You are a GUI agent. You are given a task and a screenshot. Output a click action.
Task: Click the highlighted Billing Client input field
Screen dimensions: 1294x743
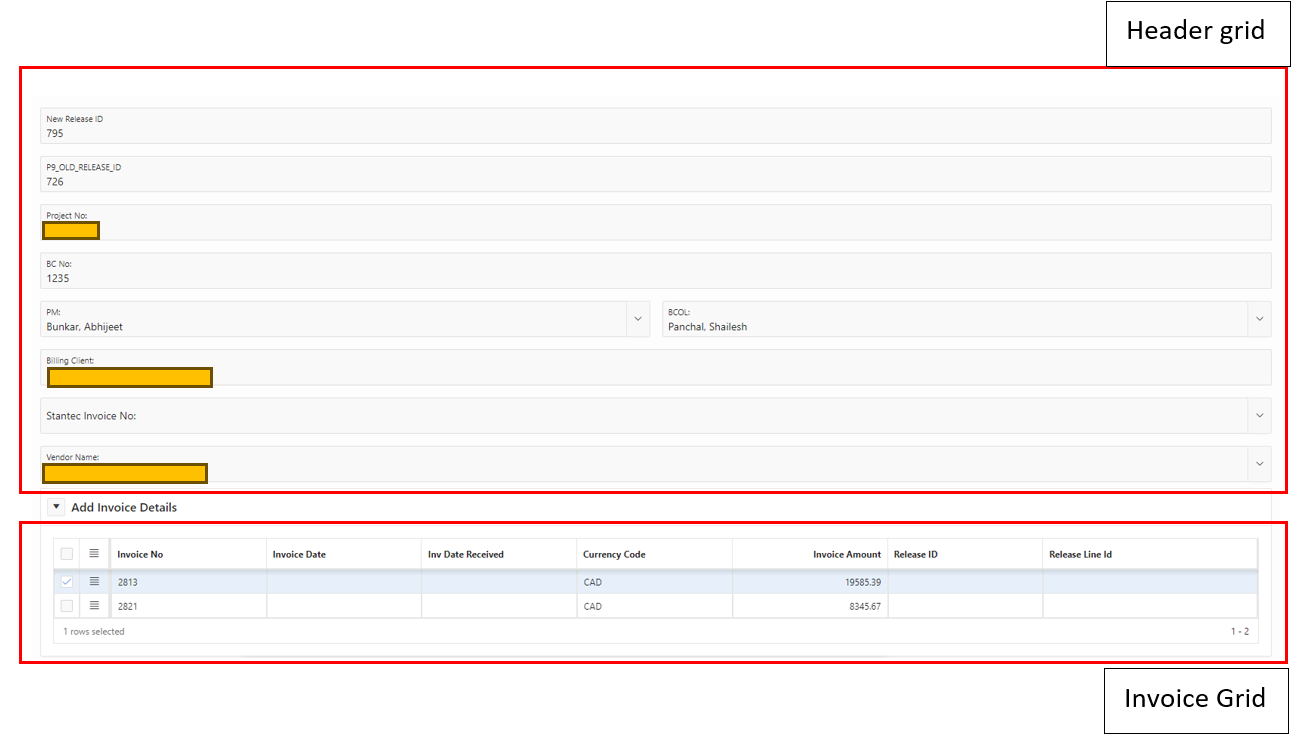coord(129,377)
